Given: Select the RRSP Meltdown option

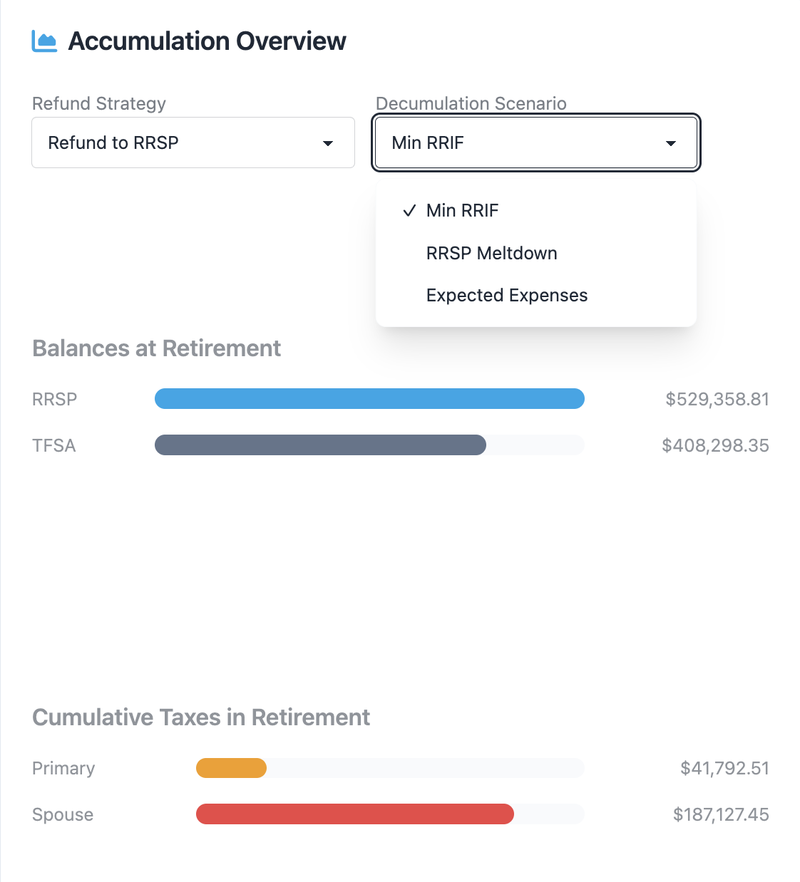Looking at the screenshot, I should (x=491, y=253).
